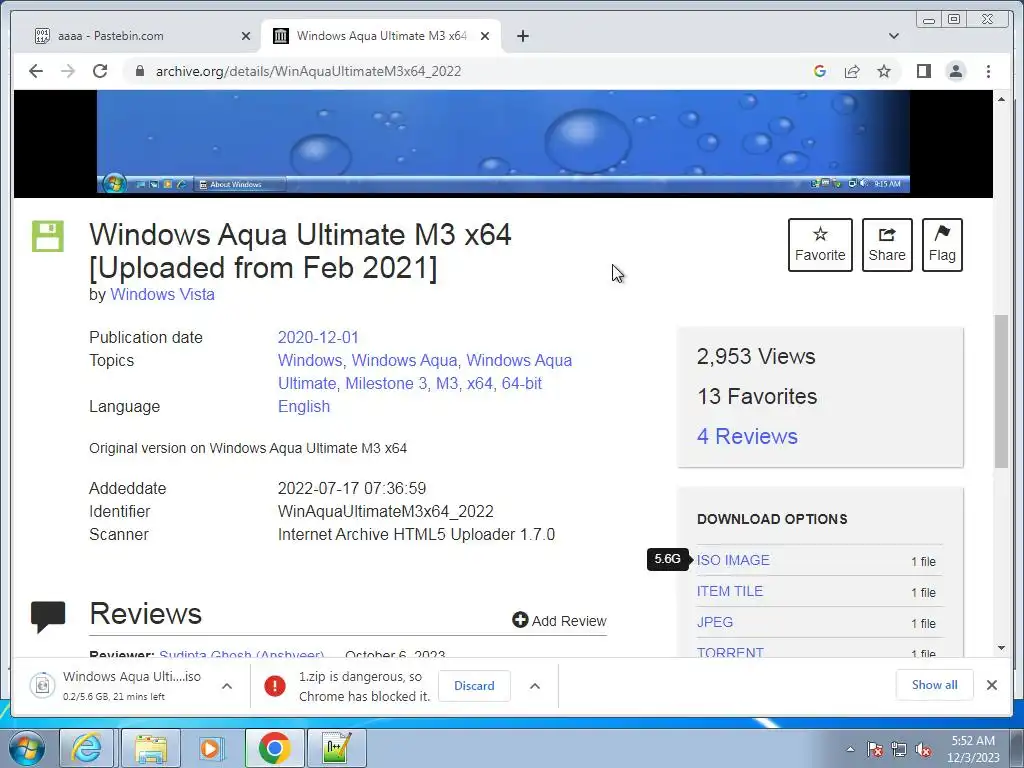This screenshot has height=768, width=1024.
Task: Open the Chrome profile avatar
Action: tap(955, 71)
